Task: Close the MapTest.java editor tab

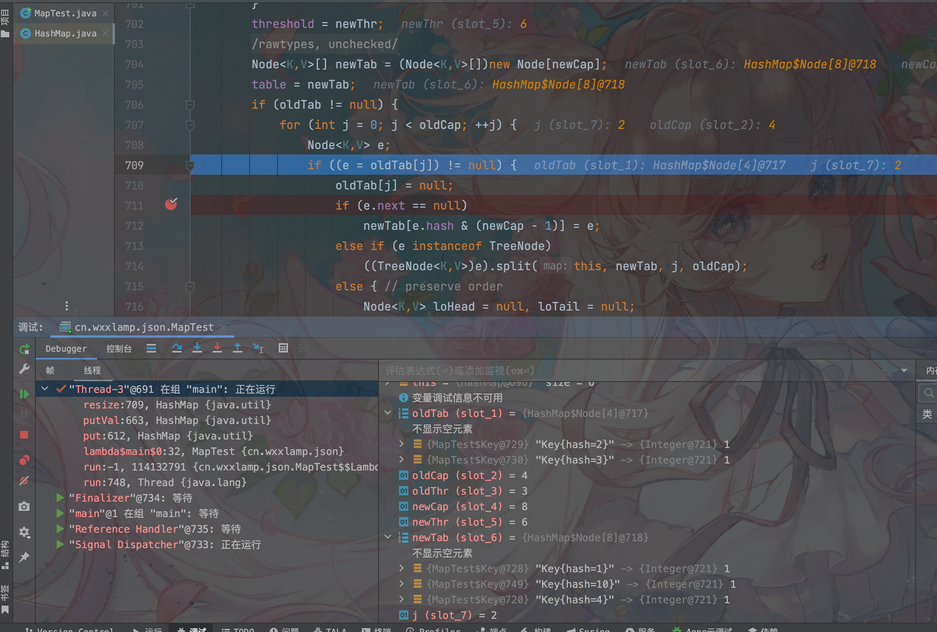Action: (x=106, y=13)
